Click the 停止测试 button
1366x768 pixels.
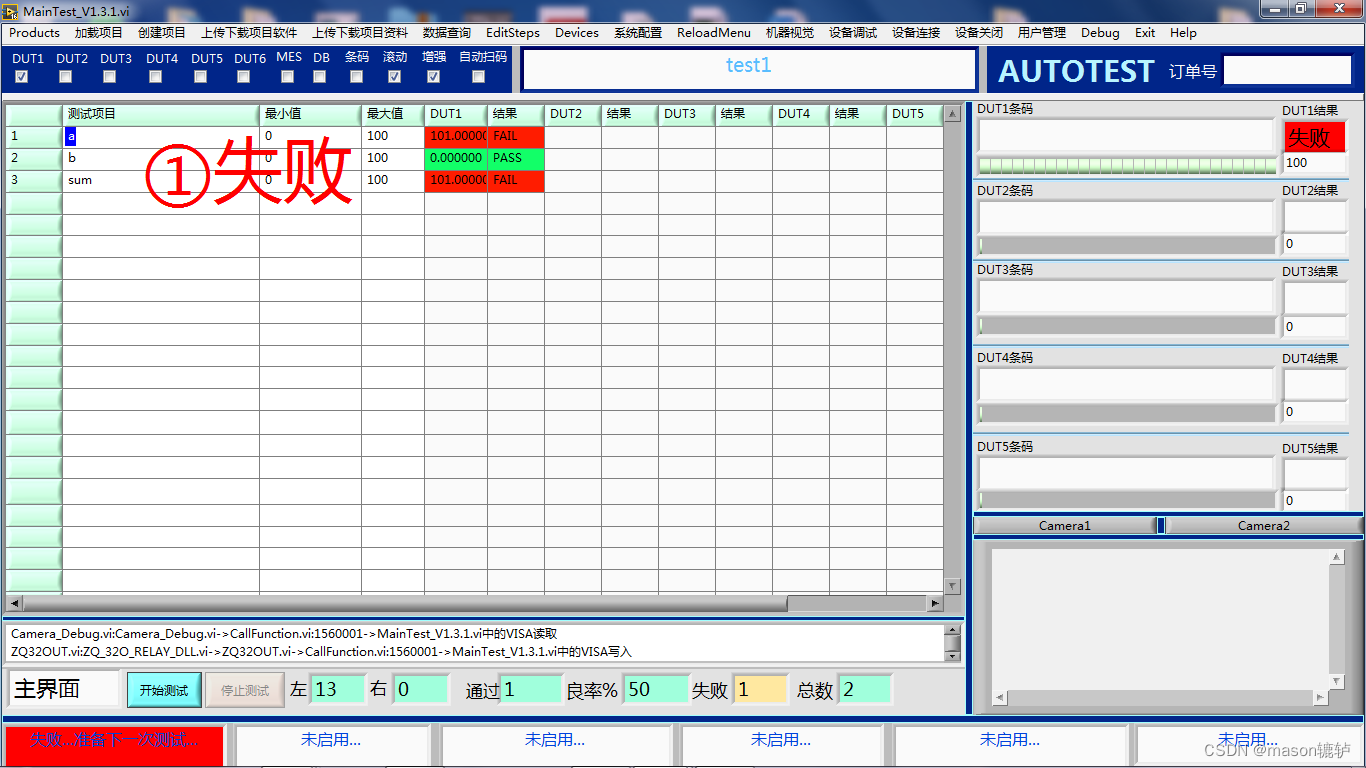click(245, 690)
